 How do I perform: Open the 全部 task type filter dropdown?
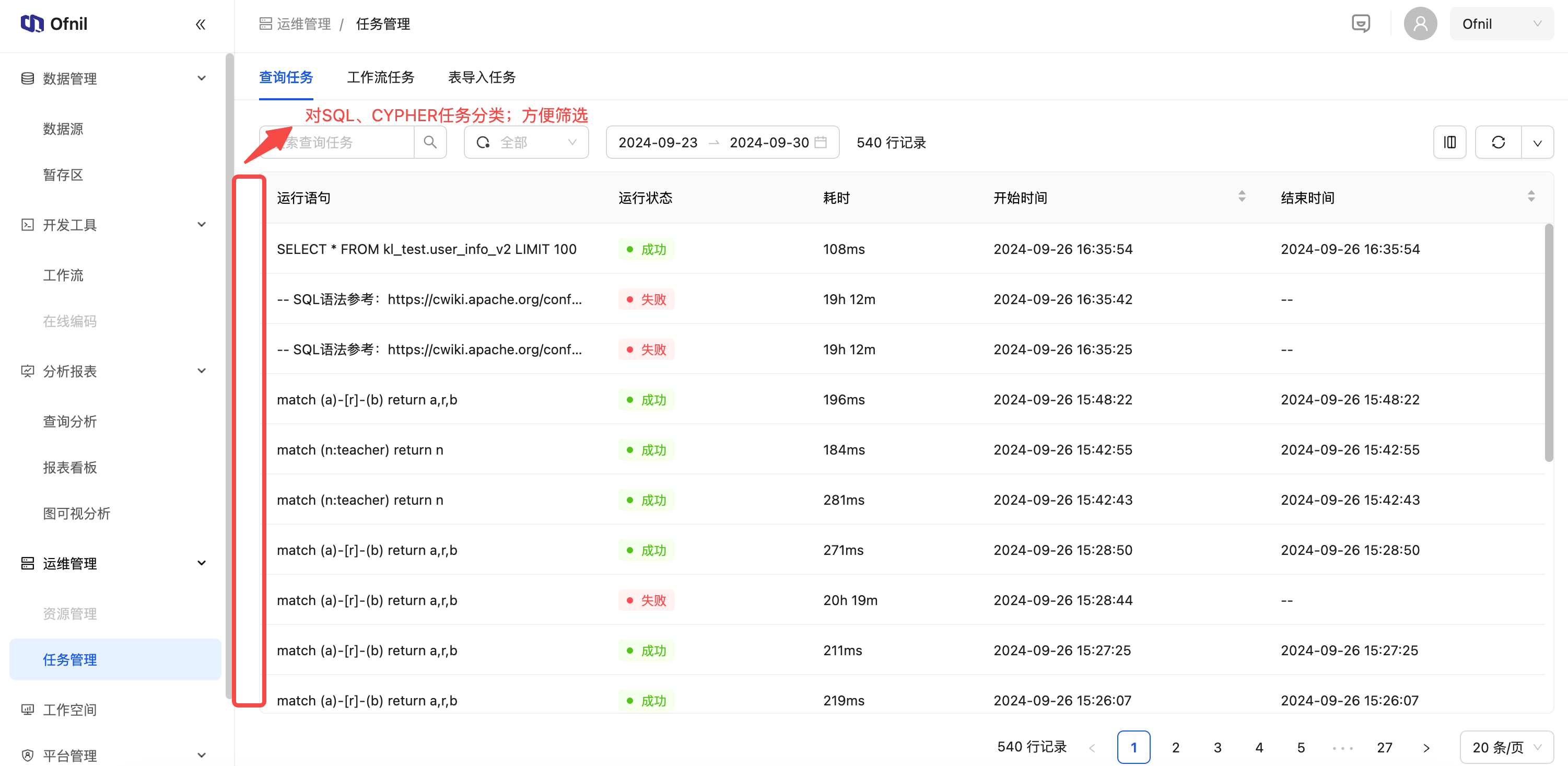[x=526, y=142]
